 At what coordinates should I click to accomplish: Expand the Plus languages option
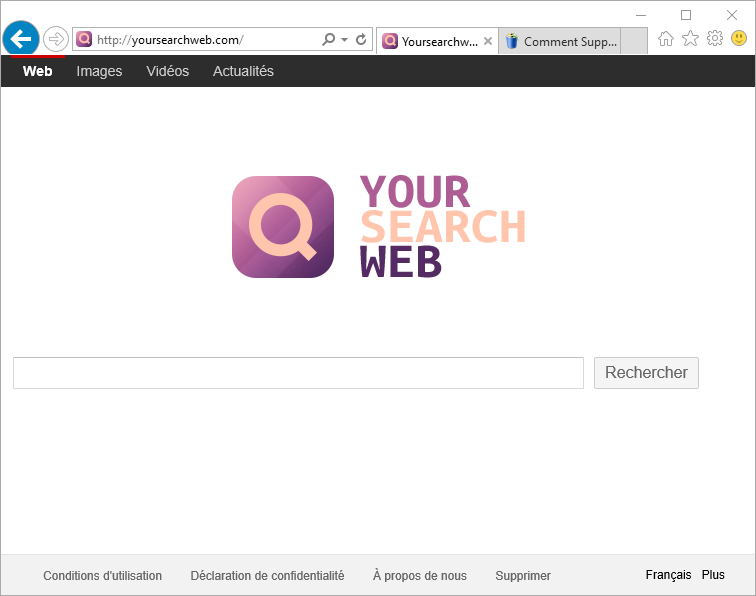[x=713, y=575]
